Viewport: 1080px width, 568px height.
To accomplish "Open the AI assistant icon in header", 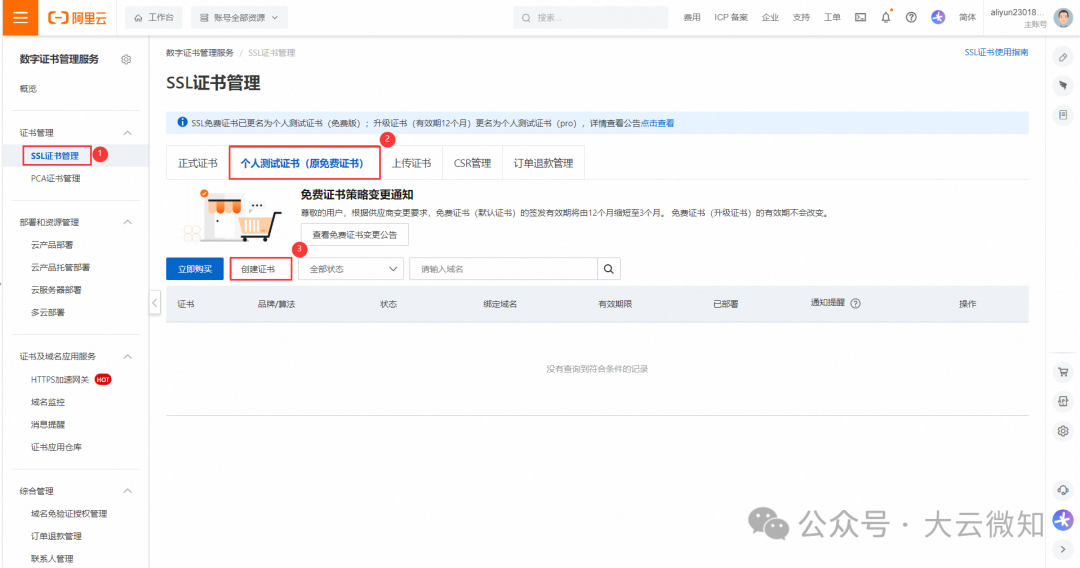I will 938,17.
